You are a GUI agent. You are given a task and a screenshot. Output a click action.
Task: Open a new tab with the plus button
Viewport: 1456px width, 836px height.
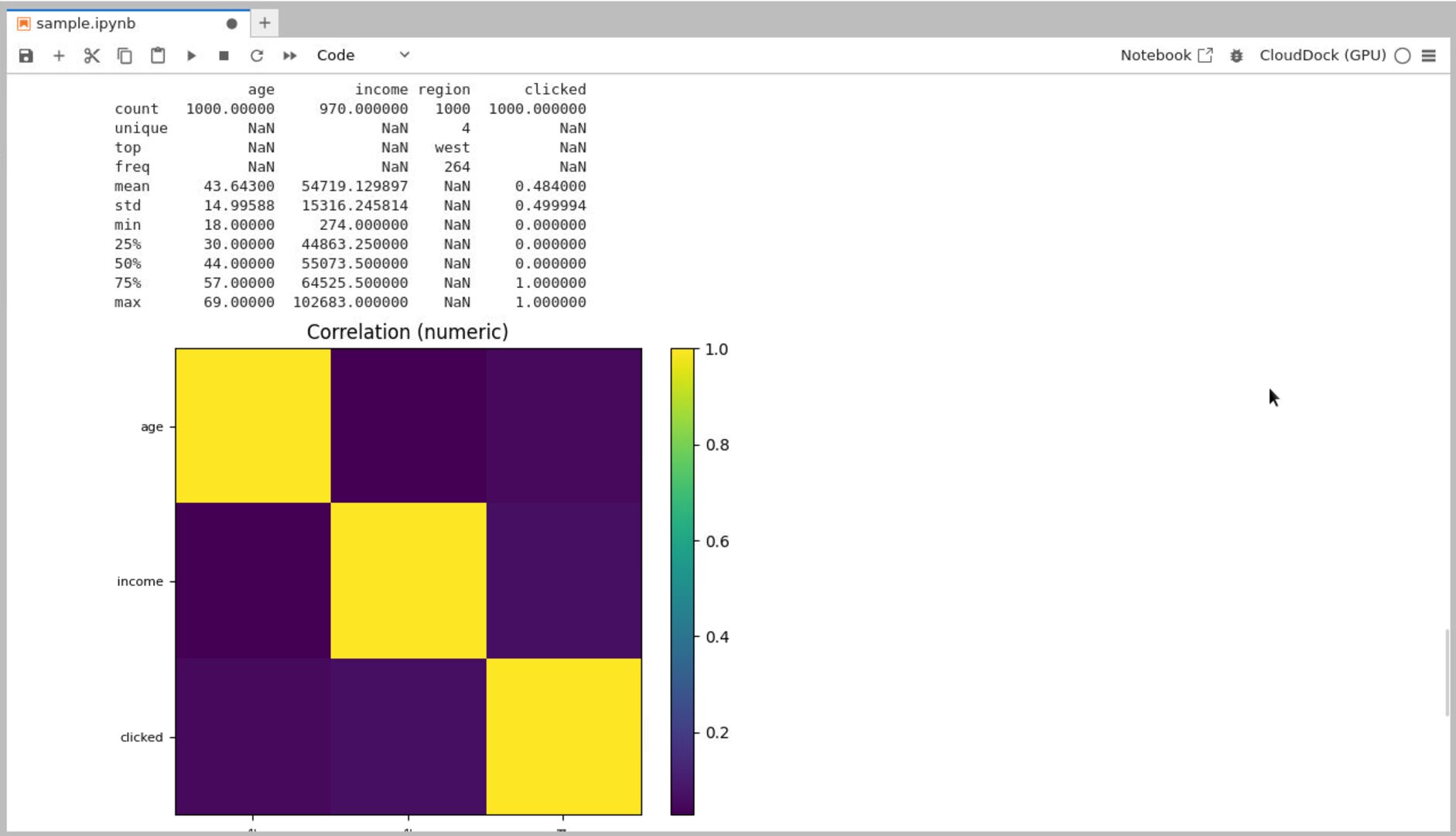265,22
